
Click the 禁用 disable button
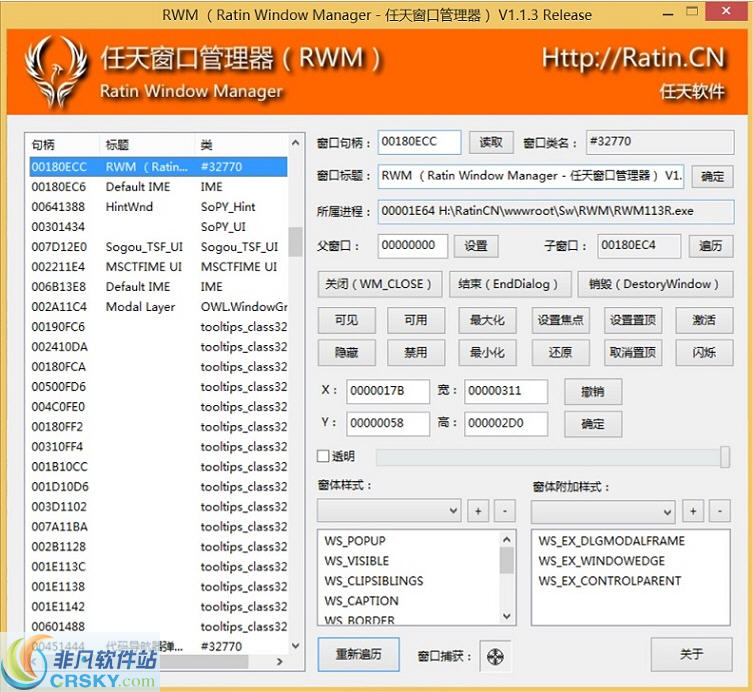(416, 353)
